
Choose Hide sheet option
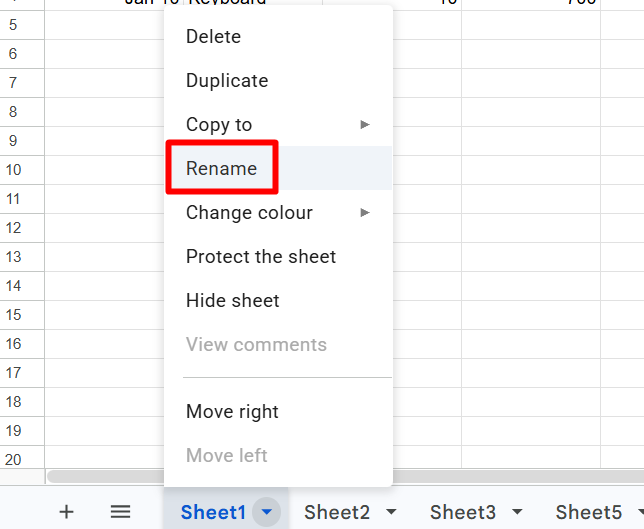(278, 300)
